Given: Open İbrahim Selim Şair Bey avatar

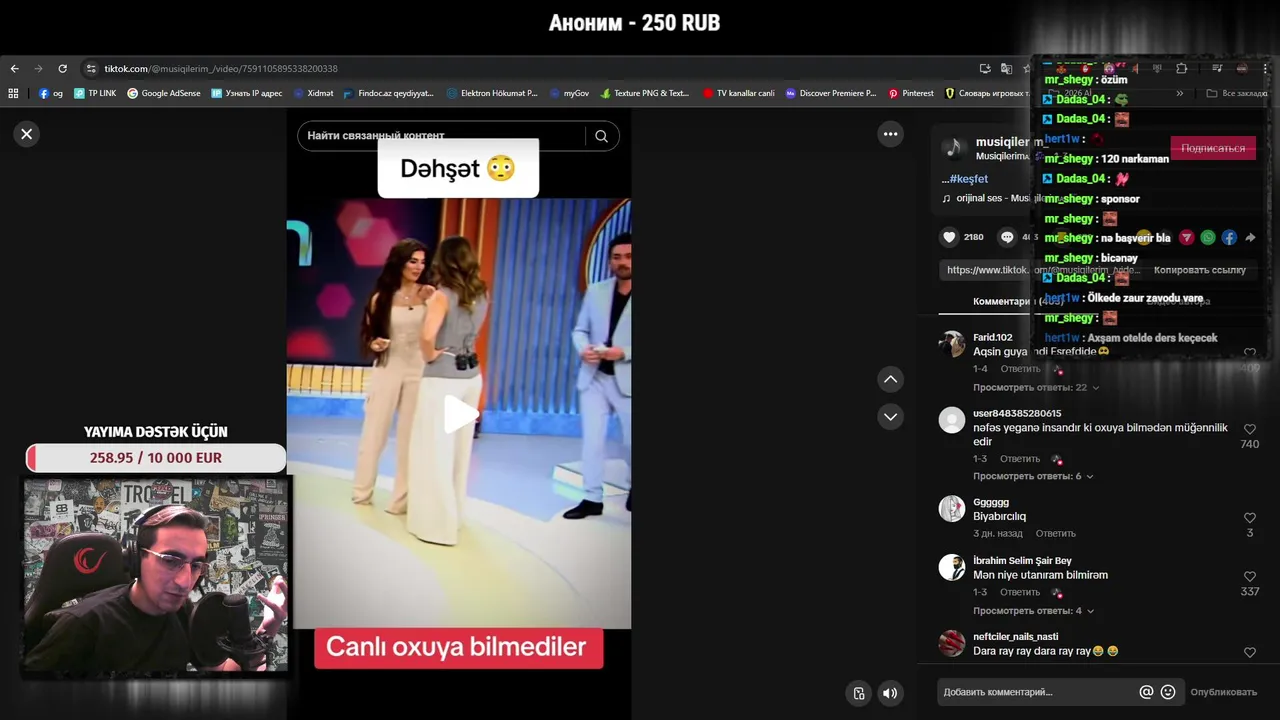Looking at the screenshot, I should click(952, 568).
